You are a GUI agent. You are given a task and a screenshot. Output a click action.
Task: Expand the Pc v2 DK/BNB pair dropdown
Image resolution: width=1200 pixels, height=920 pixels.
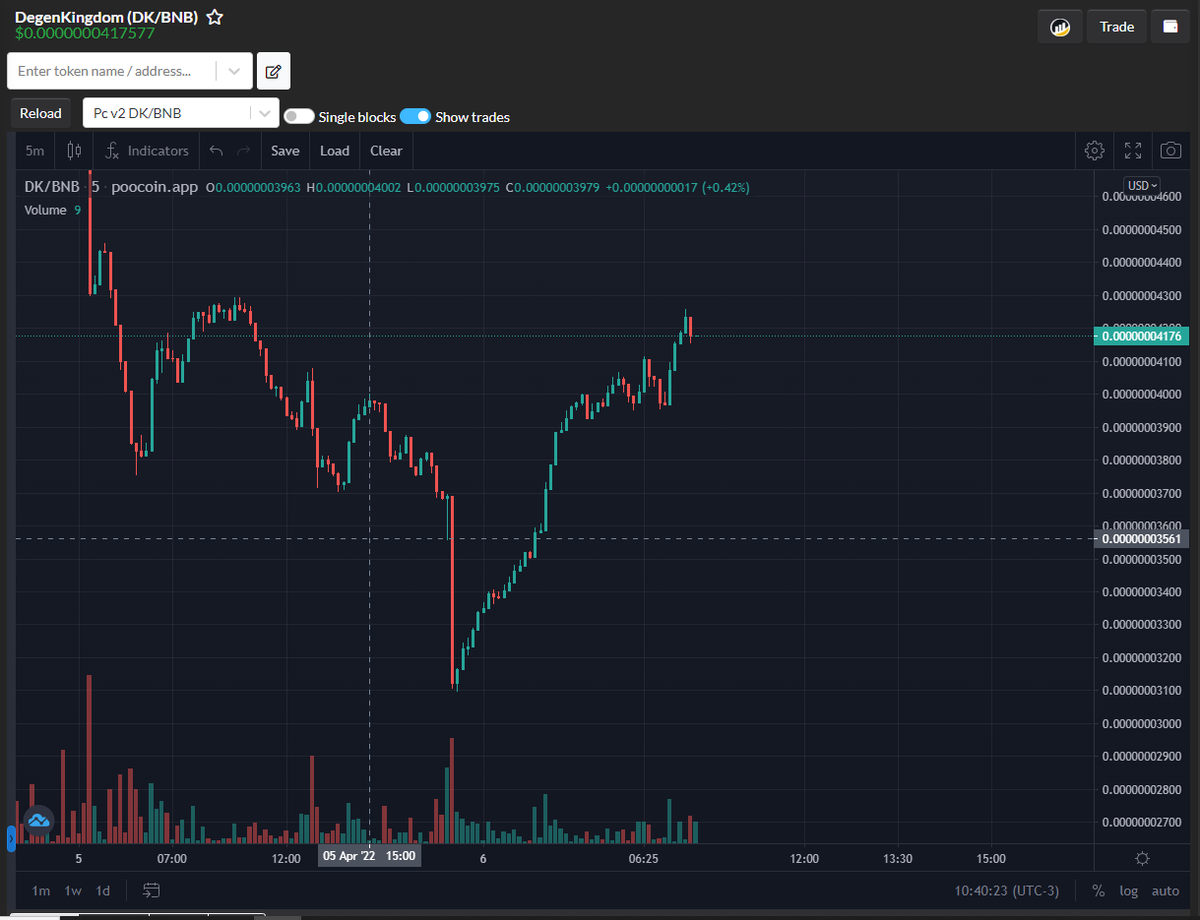pyautogui.click(x=262, y=112)
